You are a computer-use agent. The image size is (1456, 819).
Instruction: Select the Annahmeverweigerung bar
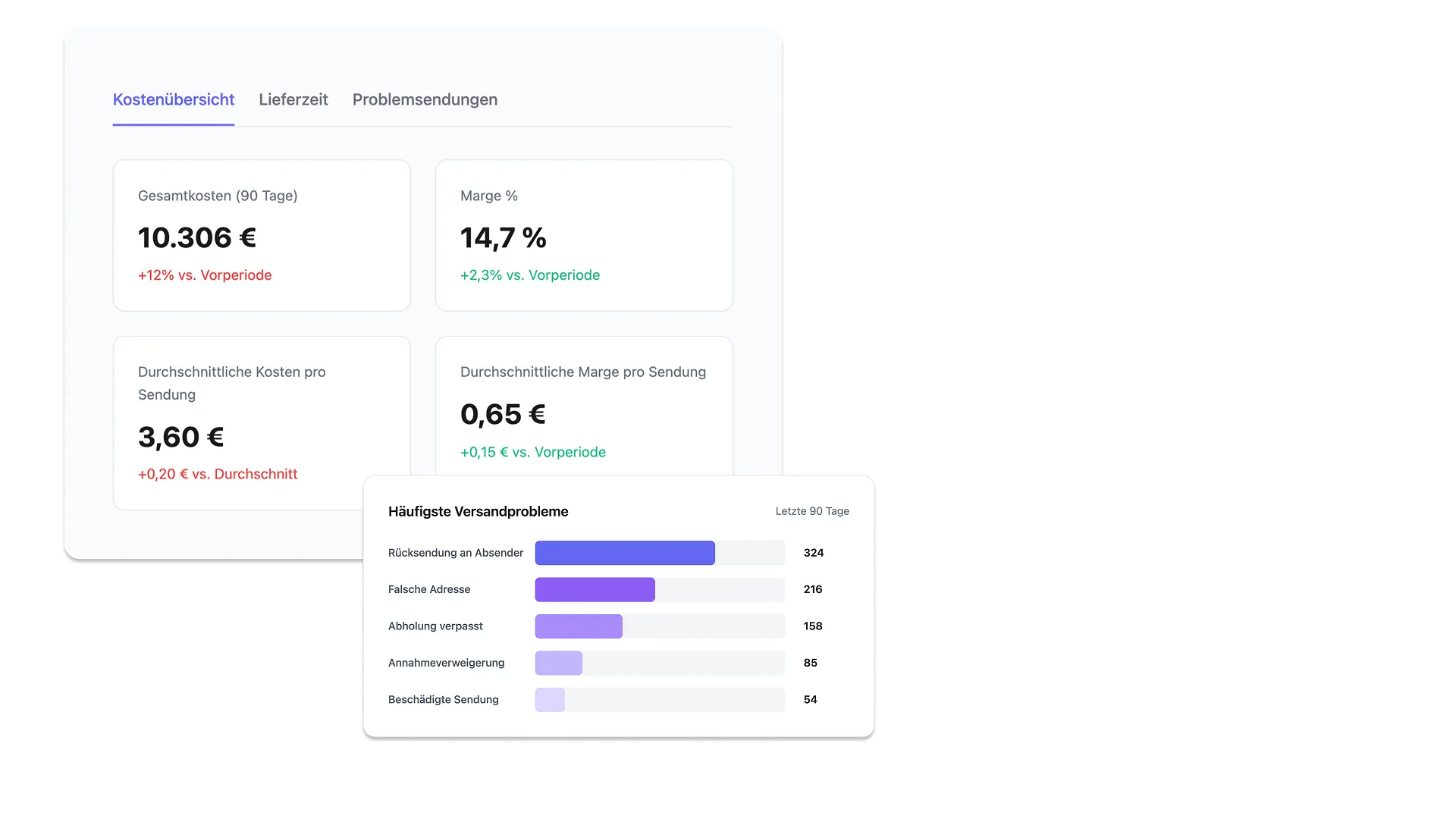pos(559,663)
